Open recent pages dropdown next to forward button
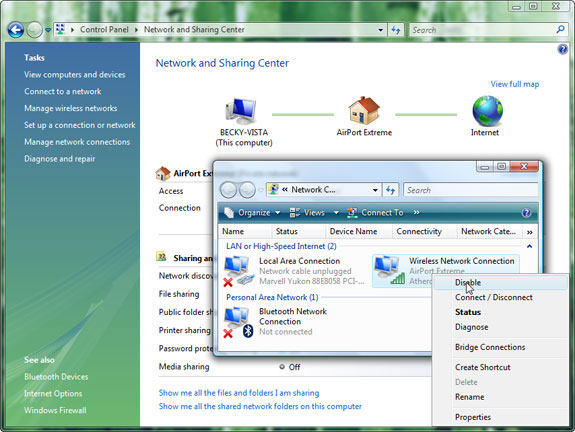Screen dimensions: 575x432 click(48, 30)
